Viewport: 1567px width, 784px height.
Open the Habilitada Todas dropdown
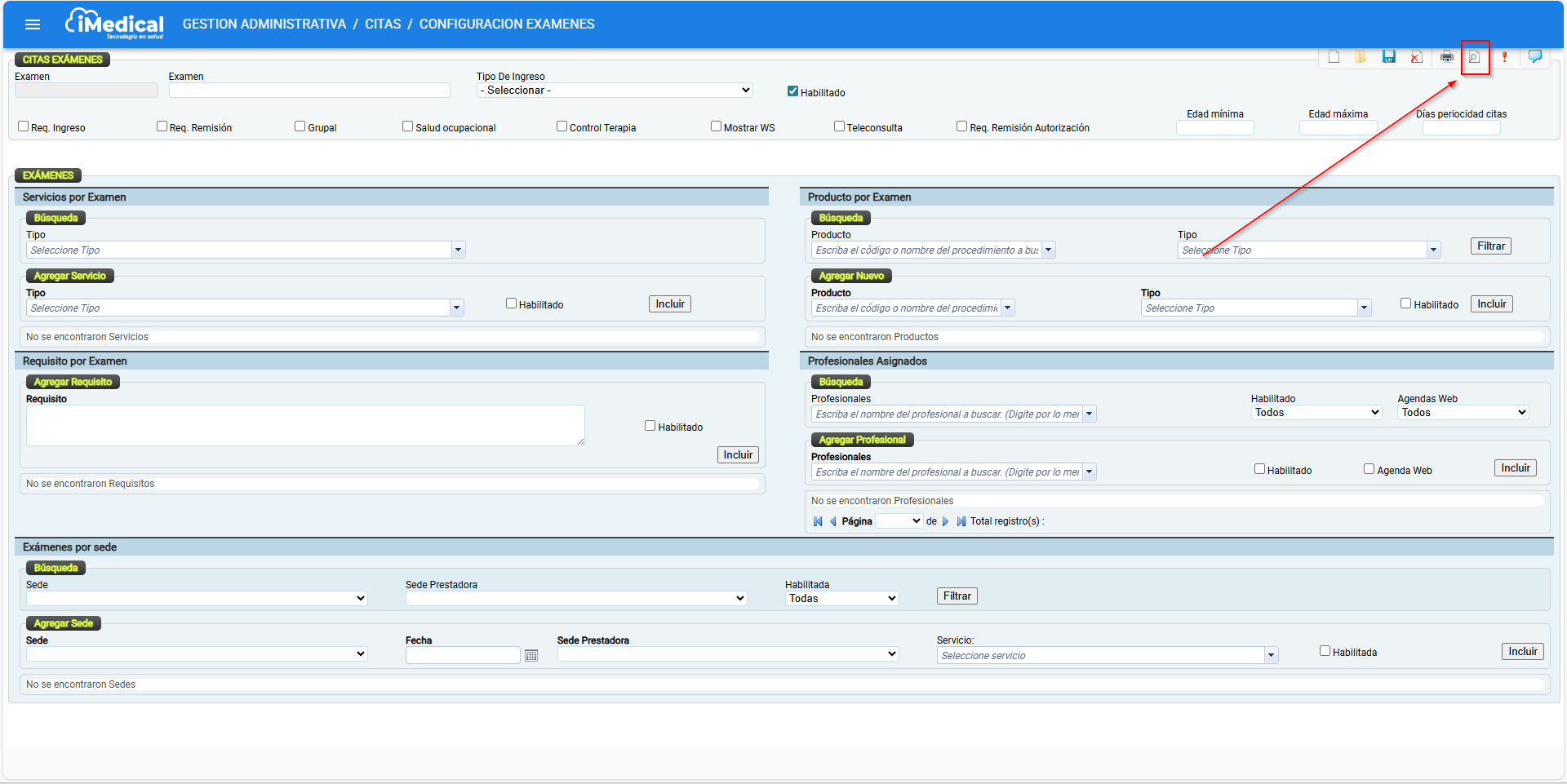[x=841, y=599]
